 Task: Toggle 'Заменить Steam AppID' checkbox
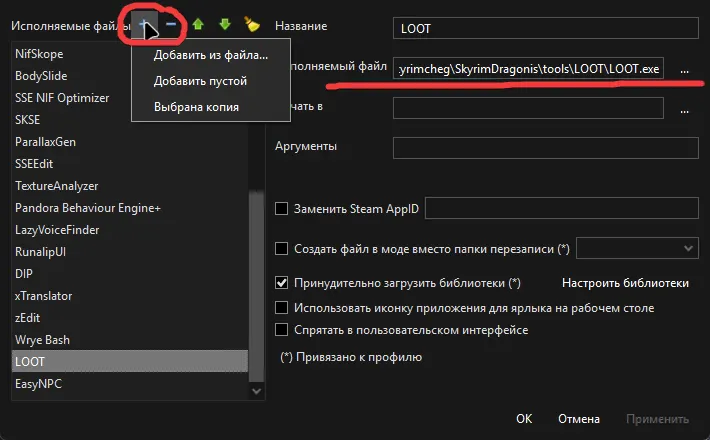pyautogui.click(x=281, y=209)
